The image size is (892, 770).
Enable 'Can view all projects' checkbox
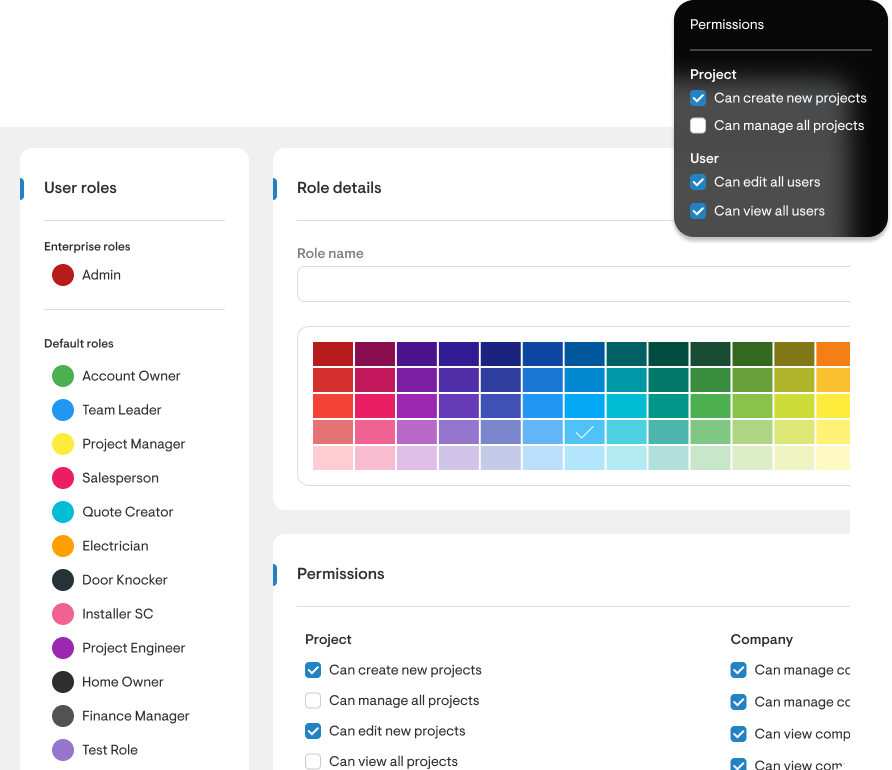click(x=313, y=762)
